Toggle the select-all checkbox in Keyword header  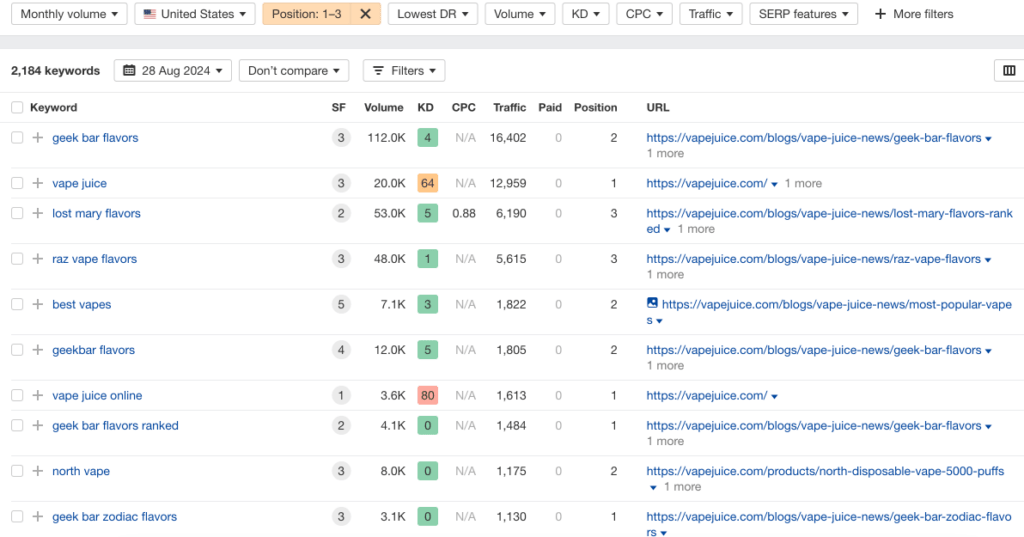(x=17, y=108)
